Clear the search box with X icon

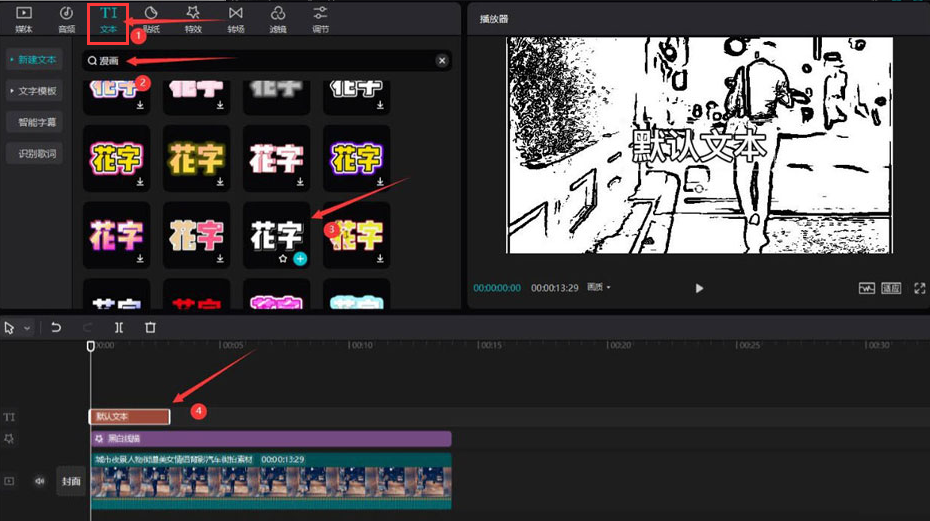click(x=442, y=61)
